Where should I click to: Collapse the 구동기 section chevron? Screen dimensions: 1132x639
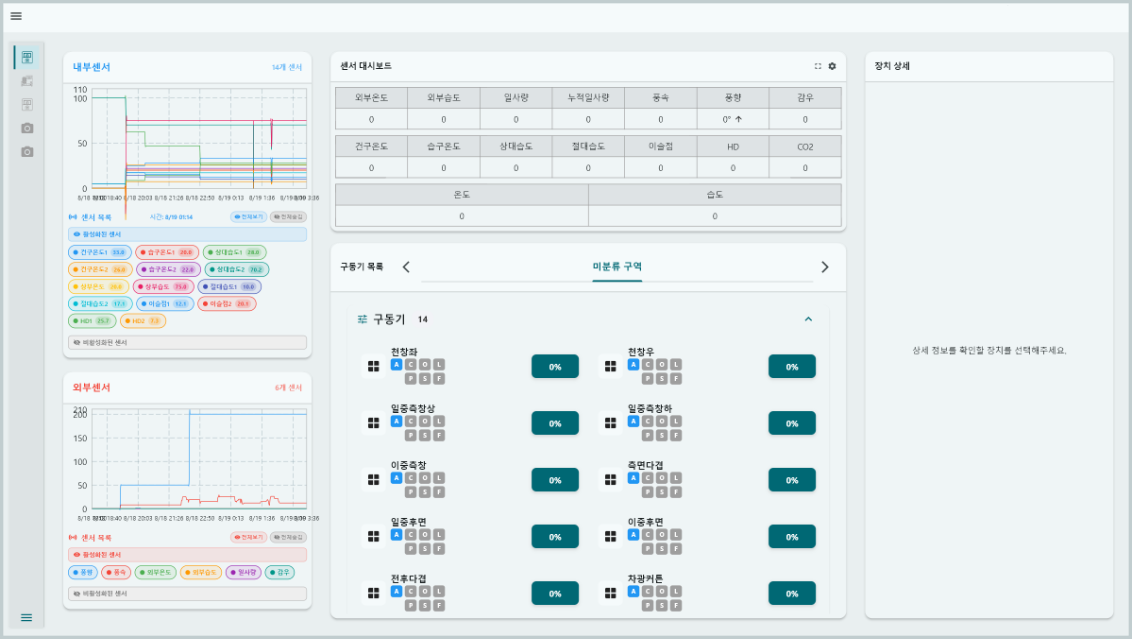pos(808,319)
